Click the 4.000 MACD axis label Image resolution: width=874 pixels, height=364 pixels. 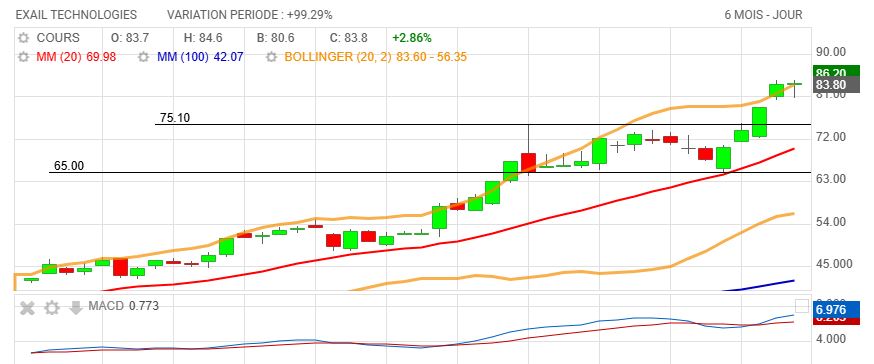[830, 339]
